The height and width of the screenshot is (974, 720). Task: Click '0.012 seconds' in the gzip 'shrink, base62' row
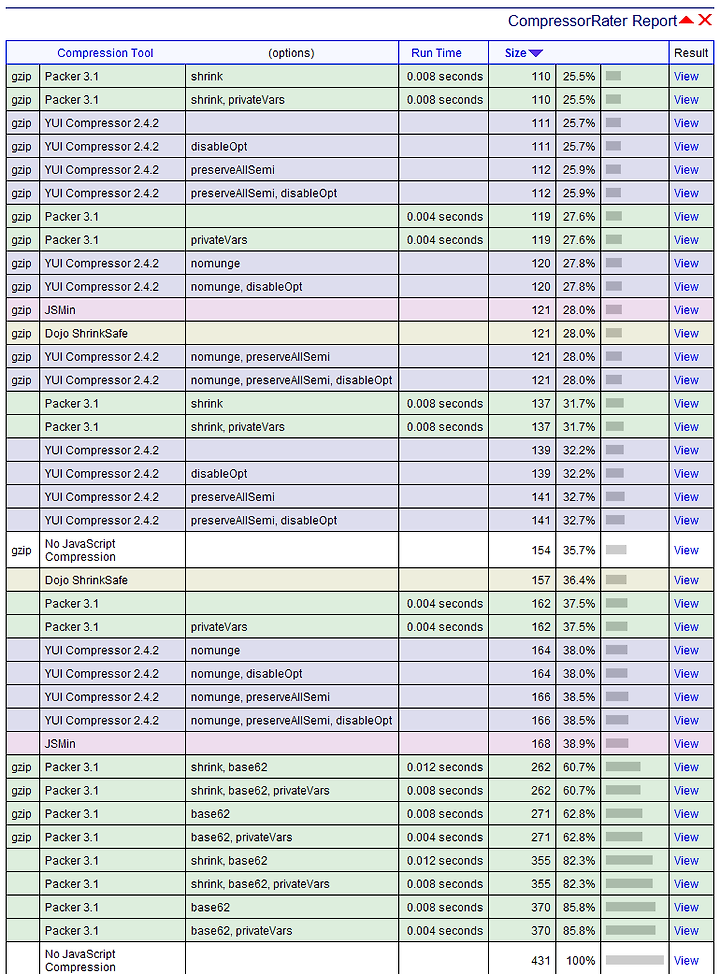coord(444,767)
